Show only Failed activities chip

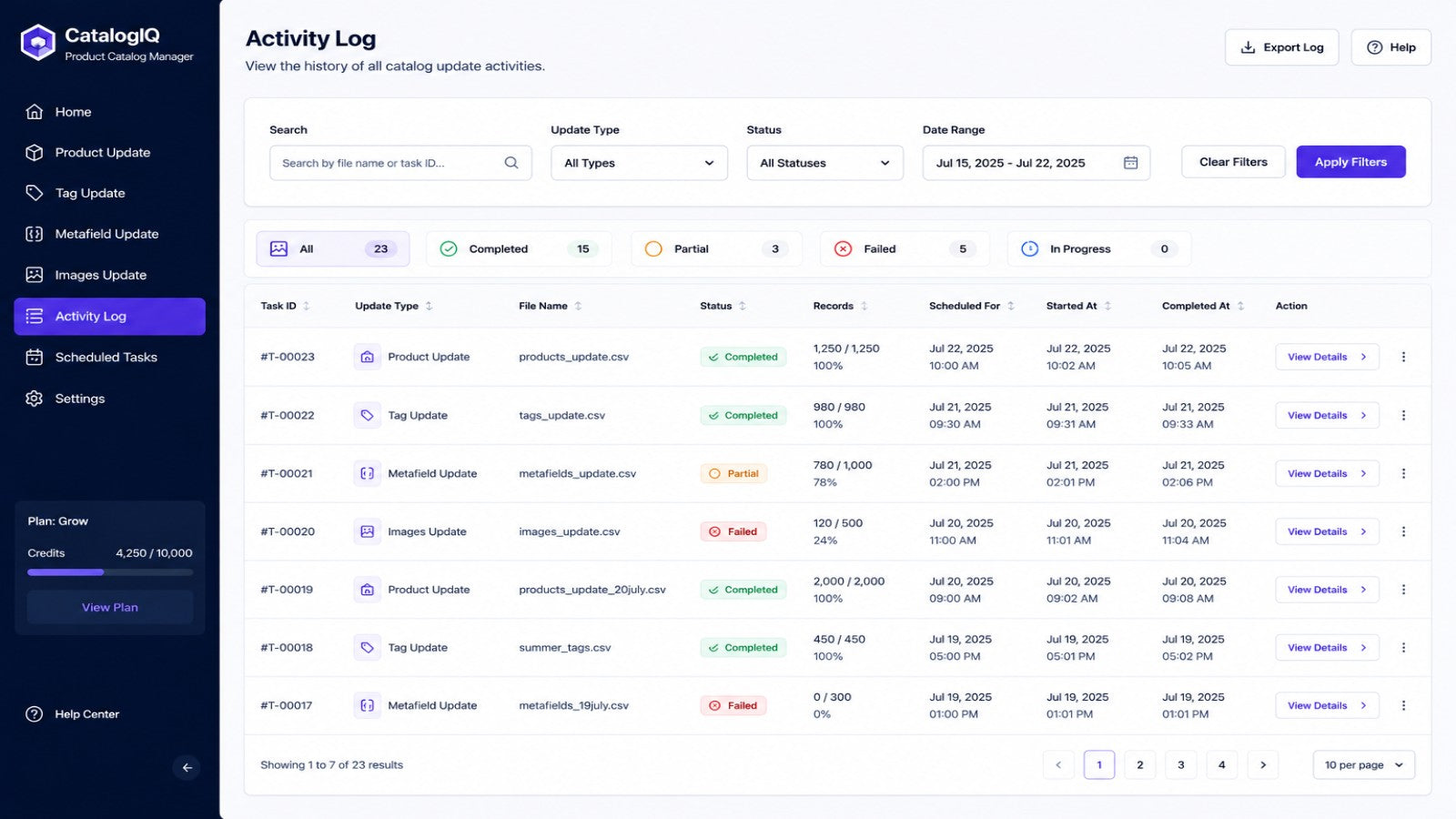(905, 248)
